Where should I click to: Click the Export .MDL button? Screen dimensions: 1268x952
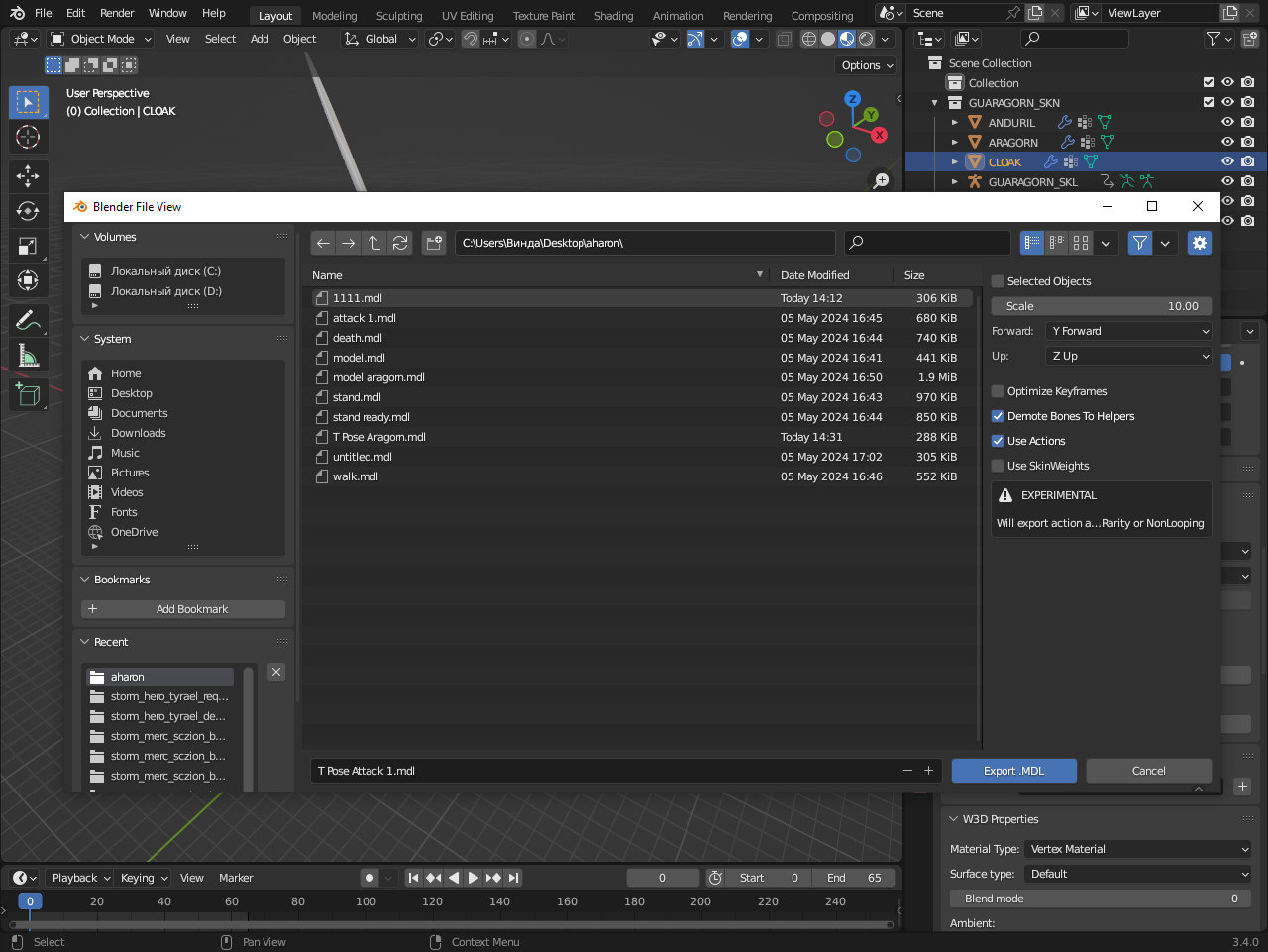(x=1013, y=771)
